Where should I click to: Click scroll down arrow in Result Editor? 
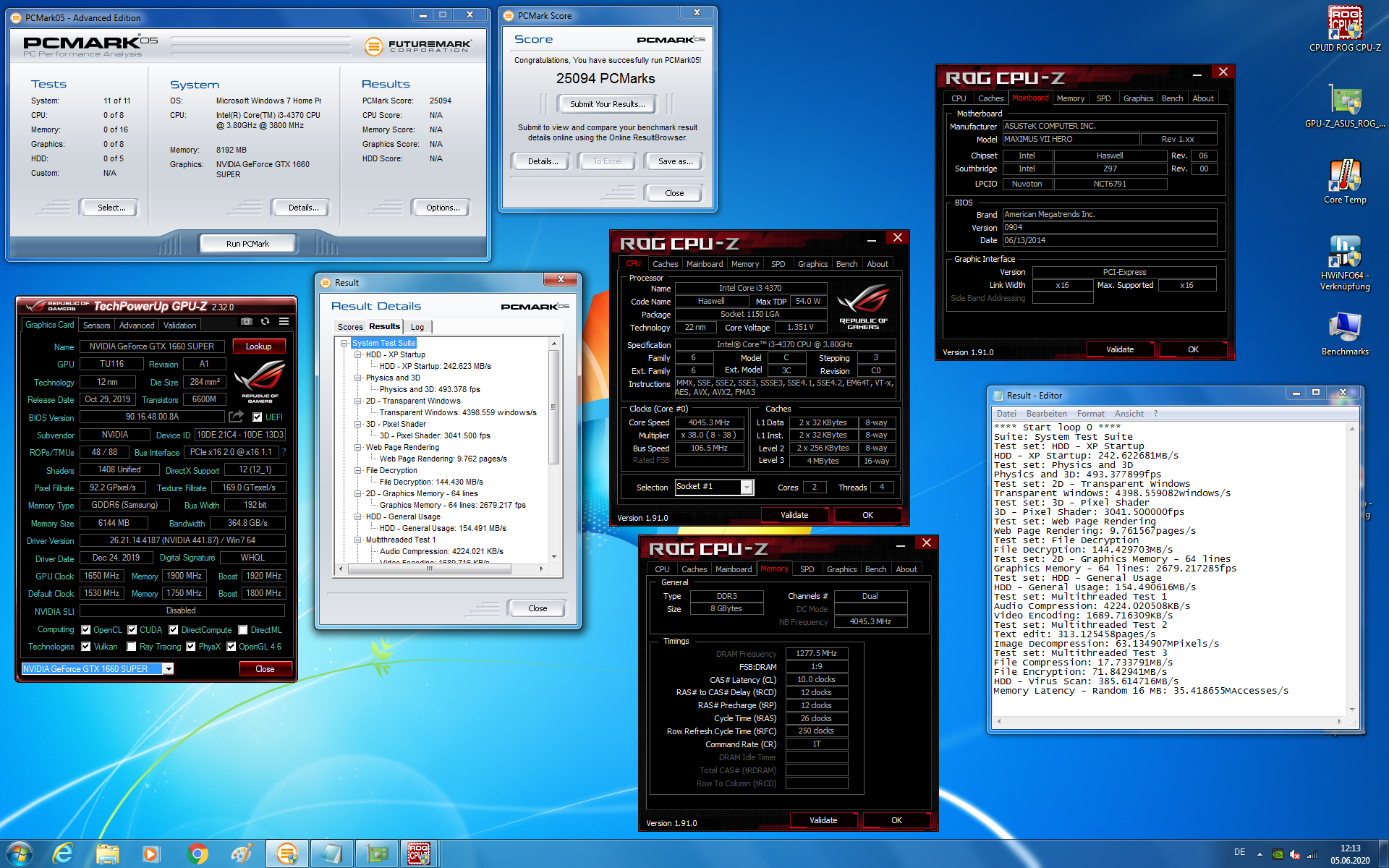(x=1352, y=710)
